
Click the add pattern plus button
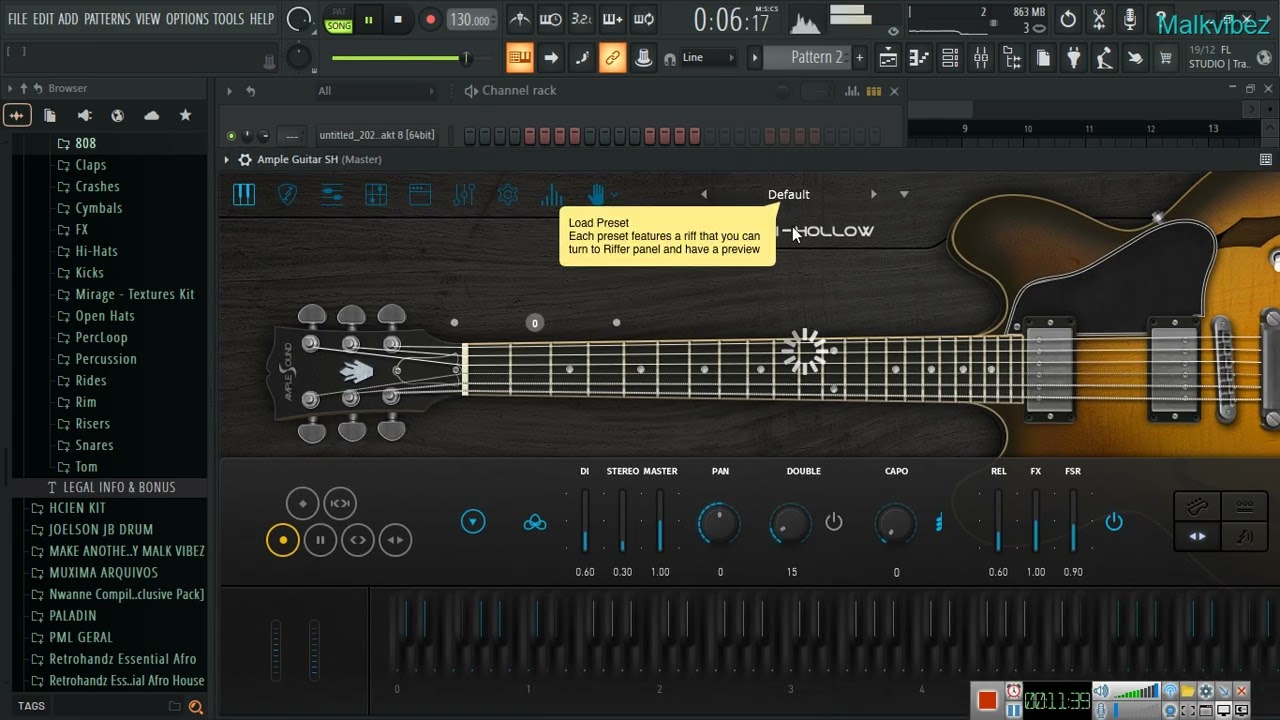point(859,58)
